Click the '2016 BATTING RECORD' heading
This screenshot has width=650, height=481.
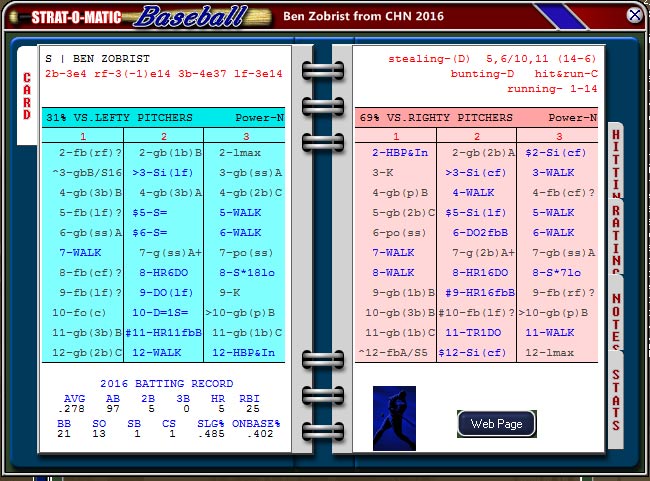click(x=167, y=384)
